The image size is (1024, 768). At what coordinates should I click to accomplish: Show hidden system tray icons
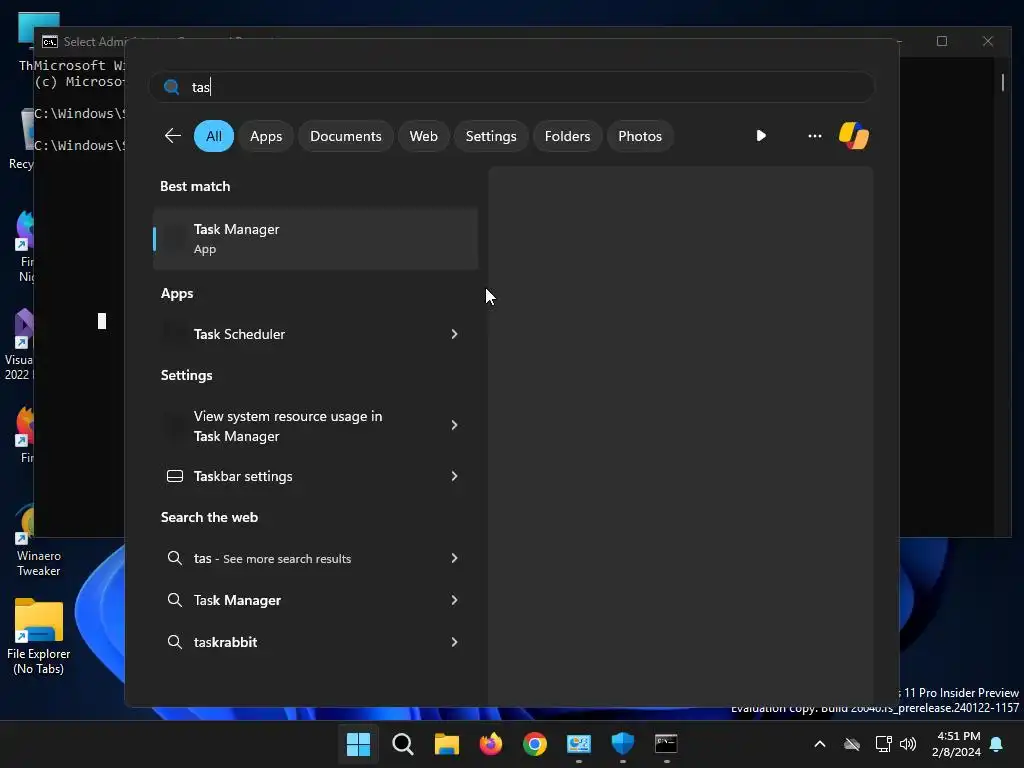tap(820, 744)
